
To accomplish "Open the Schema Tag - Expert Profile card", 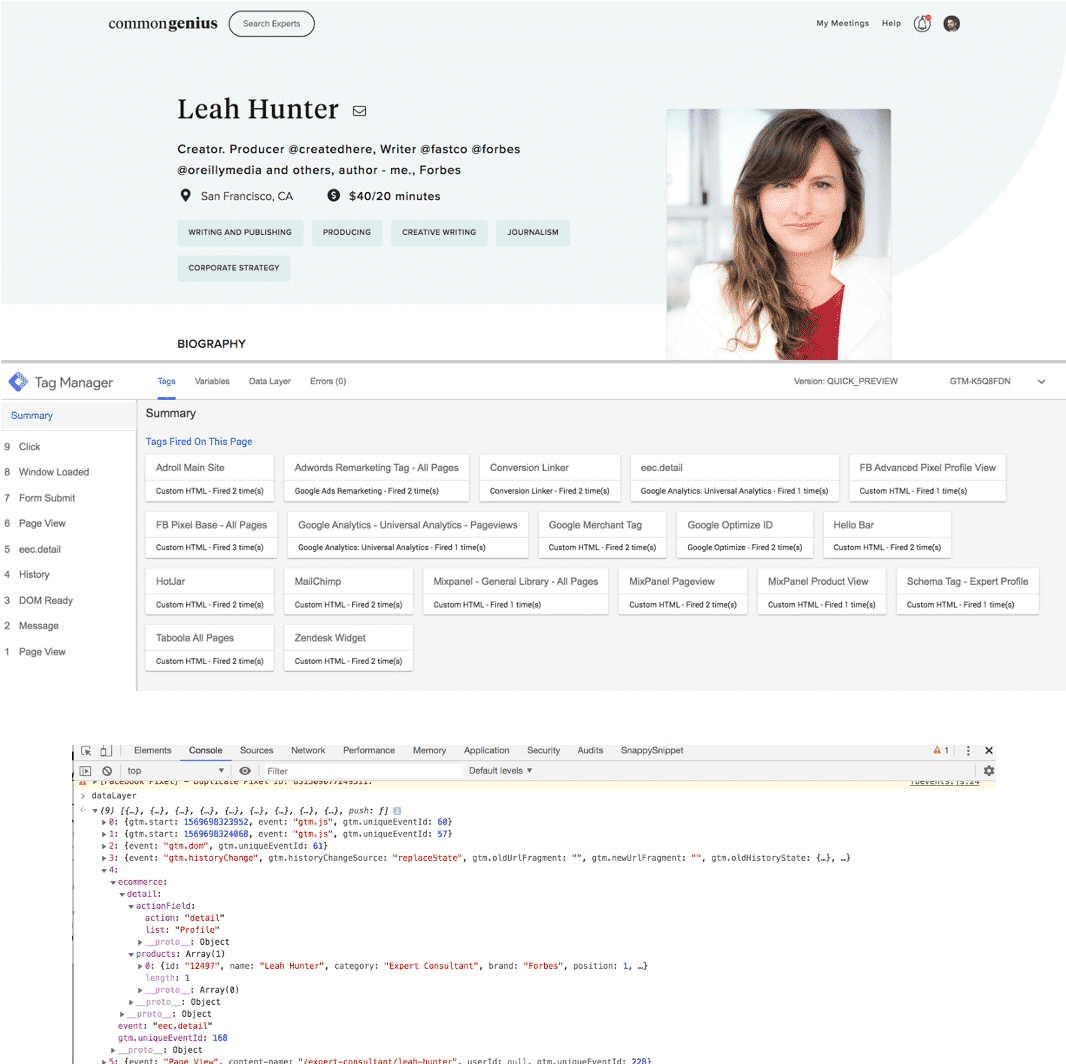I will [x=967, y=592].
